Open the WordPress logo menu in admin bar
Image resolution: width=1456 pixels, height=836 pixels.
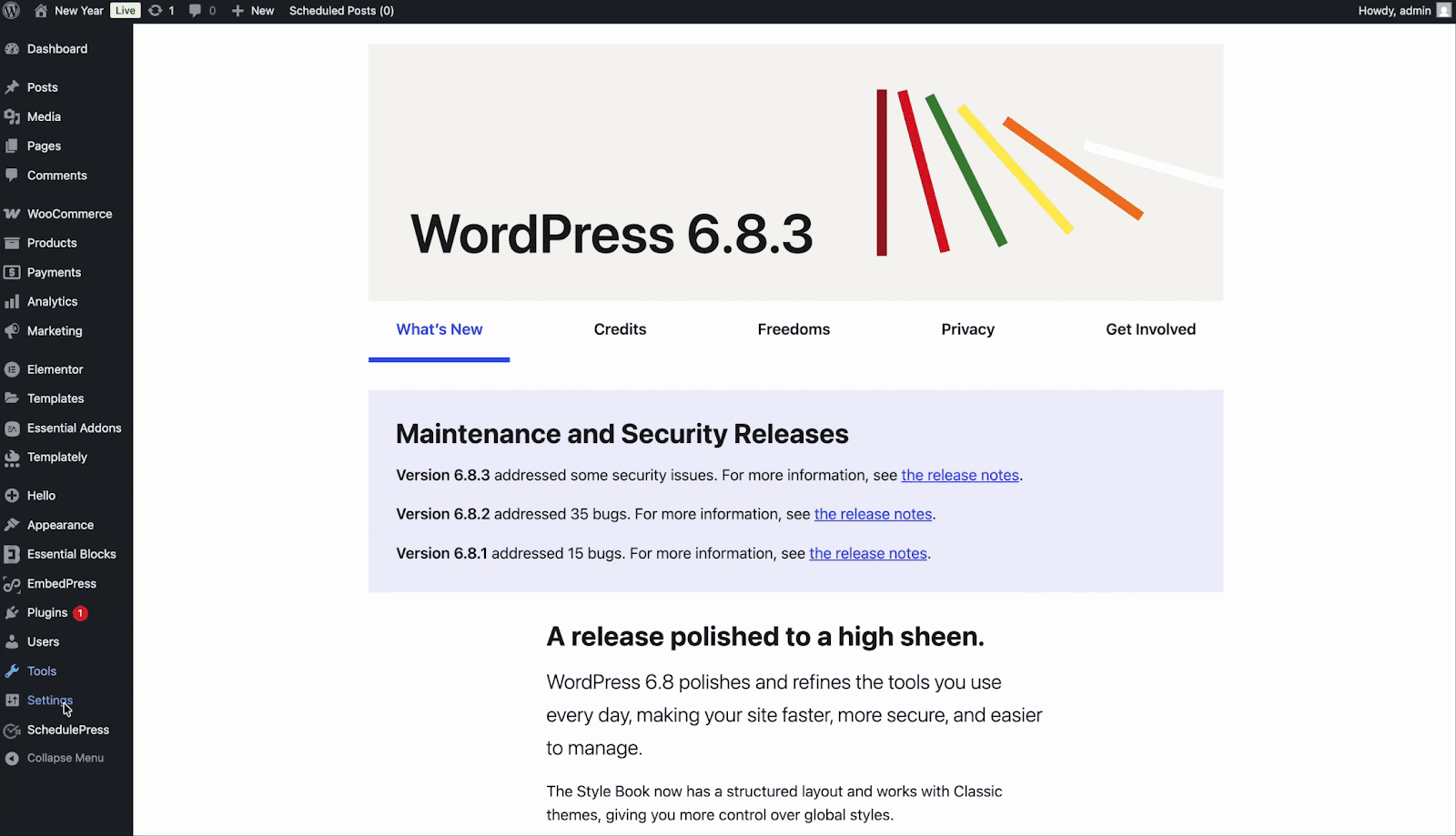point(12,10)
